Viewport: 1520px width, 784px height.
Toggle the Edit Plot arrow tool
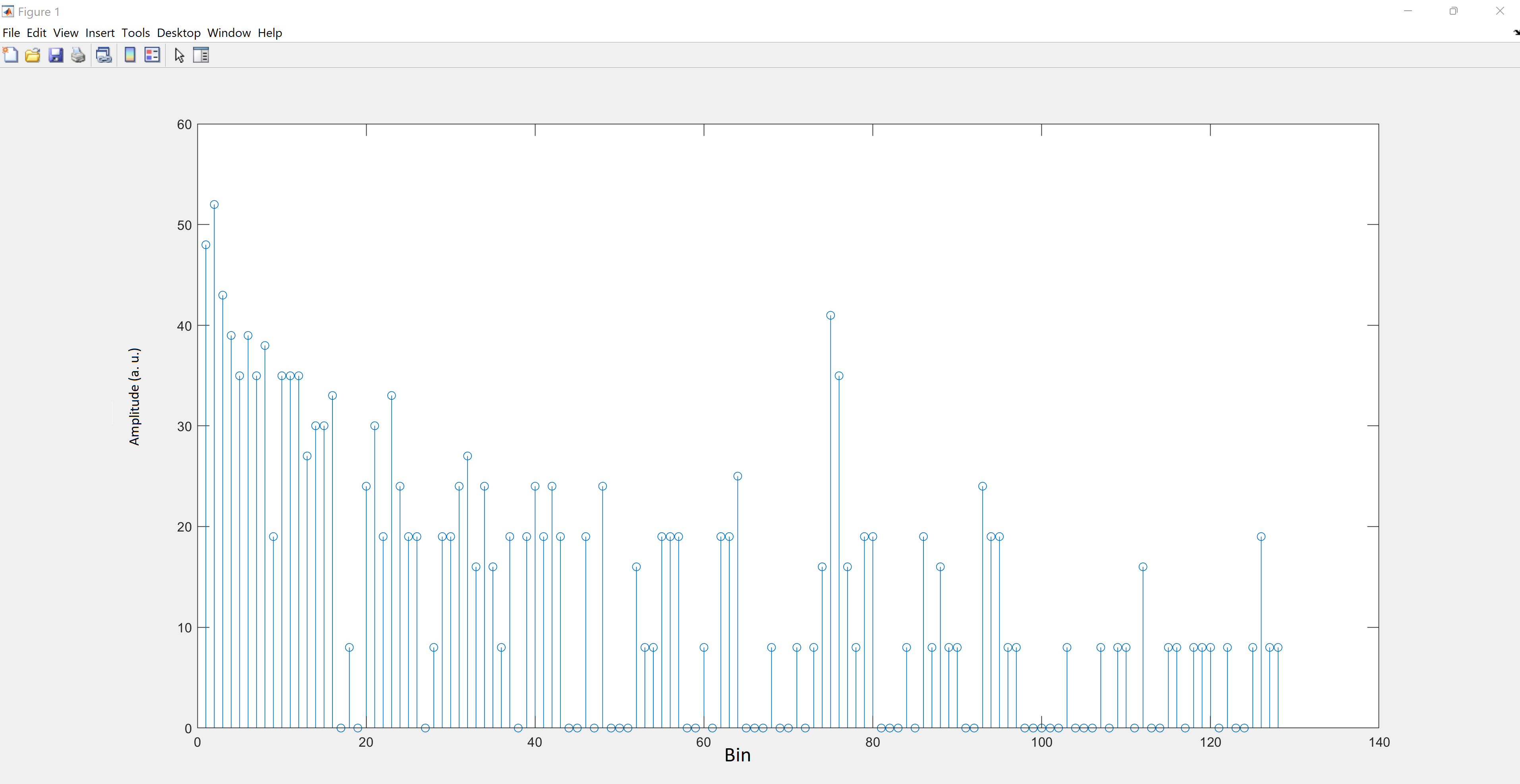pos(180,56)
